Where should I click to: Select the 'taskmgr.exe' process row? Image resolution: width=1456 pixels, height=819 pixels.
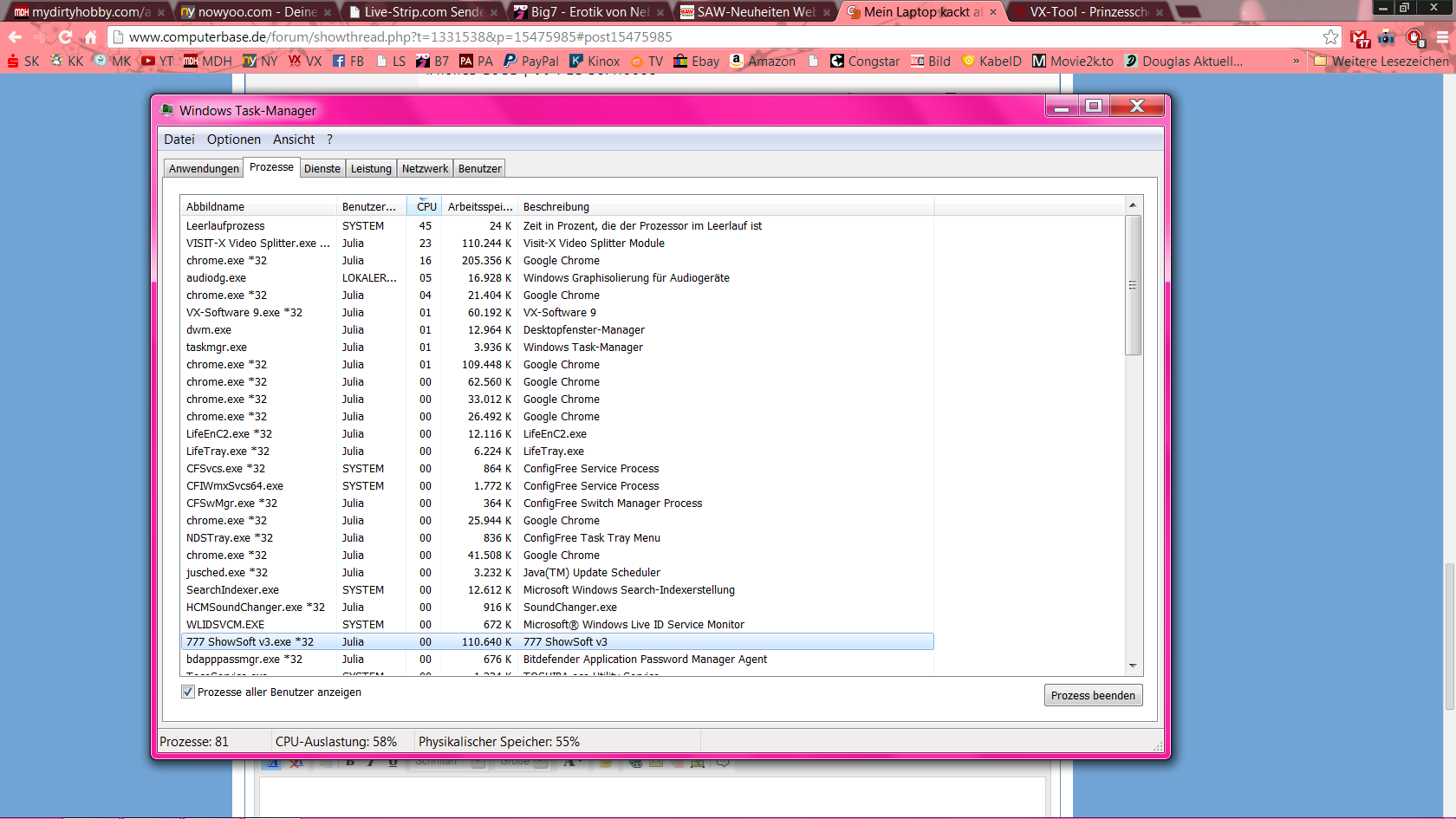click(x=557, y=348)
